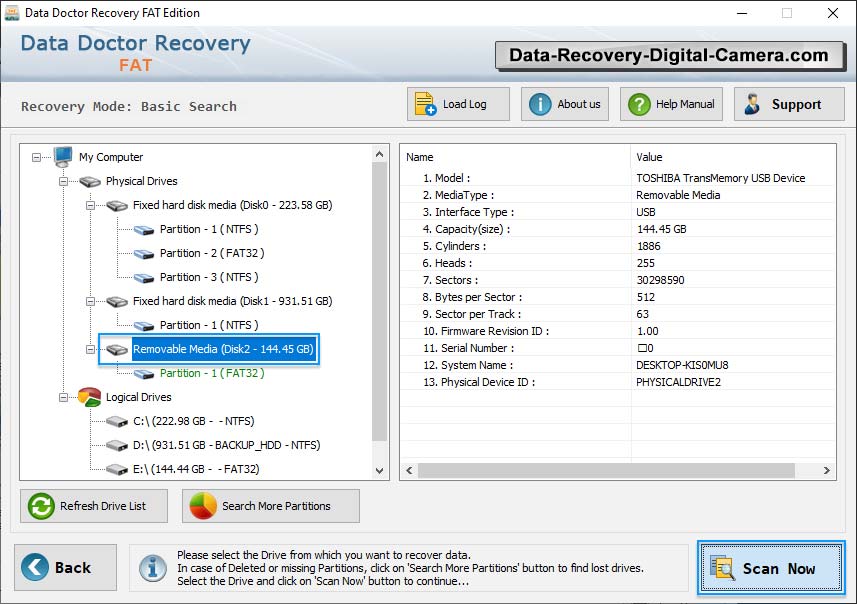The height and width of the screenshot is (604, 857).
Task: Click the drive tree scroll up arrow
Action: (x=379, y=155)
